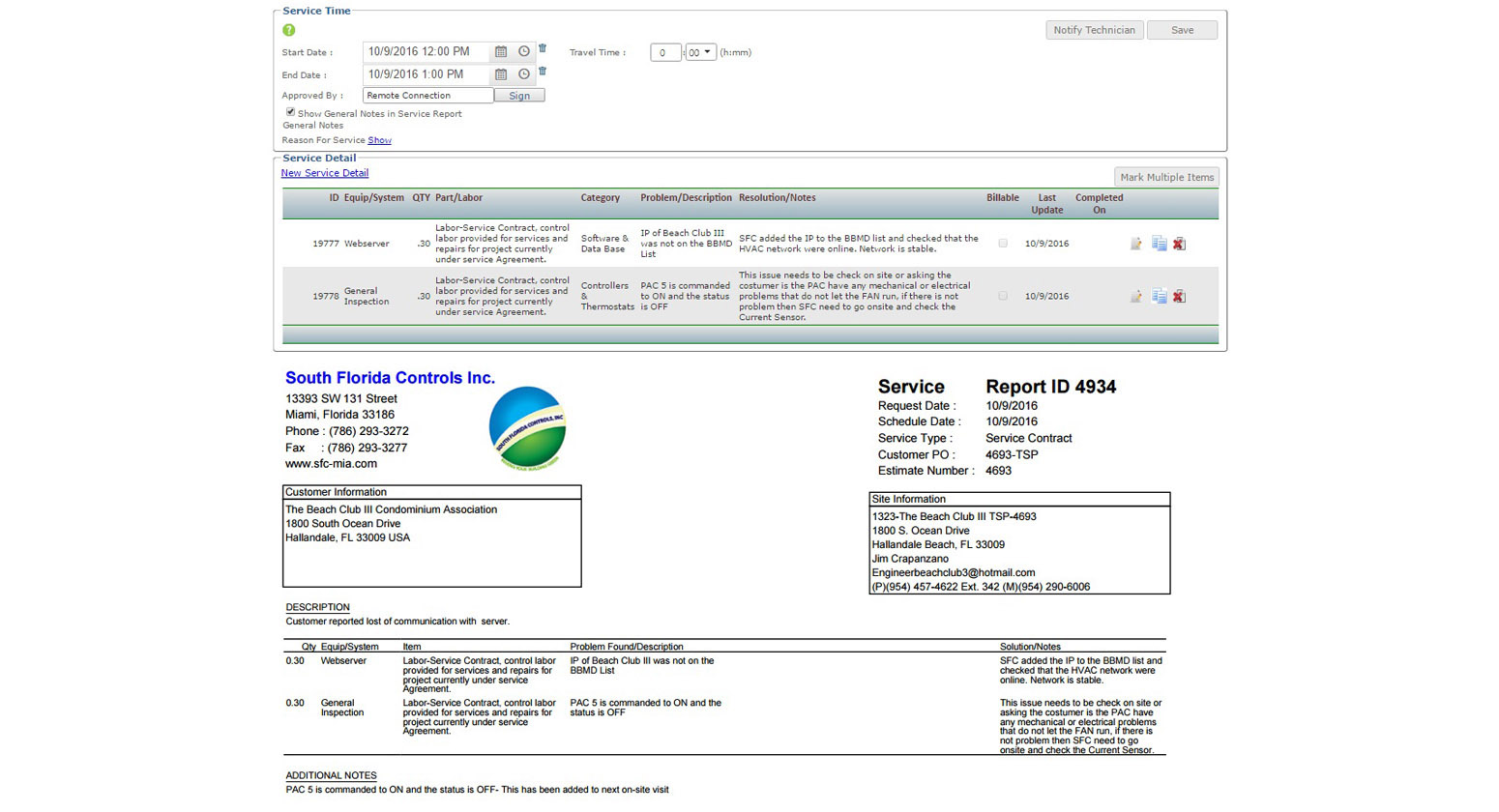Click the Sign button next to Approved By

click(519, 95)
